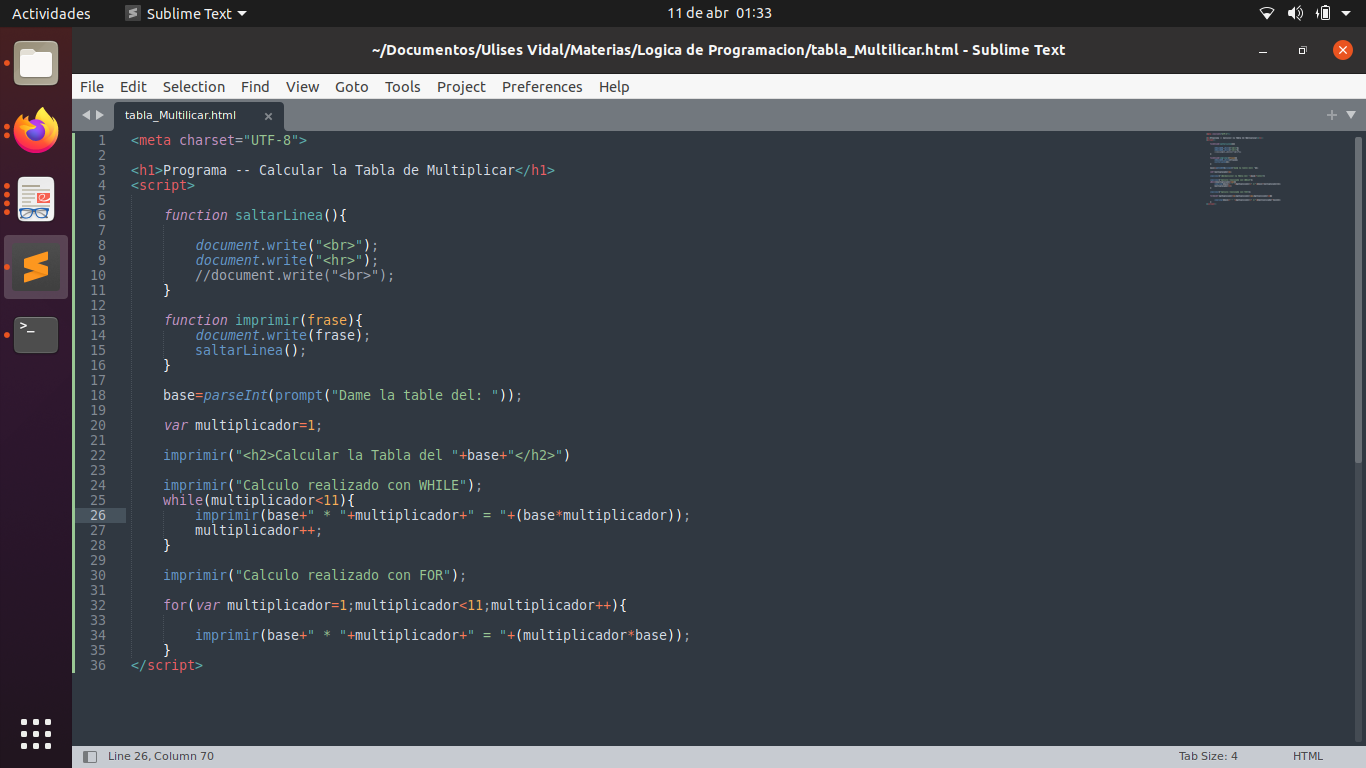
Task: Open the Sublime Text app menu in the top bar
Action: coord(185,13)
